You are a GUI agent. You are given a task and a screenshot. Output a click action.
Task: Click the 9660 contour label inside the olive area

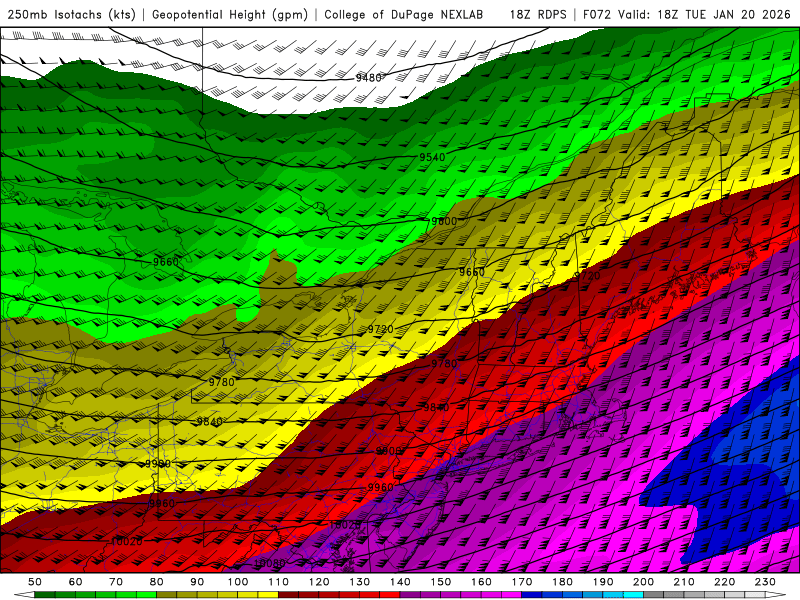click(x=471, y=272)
